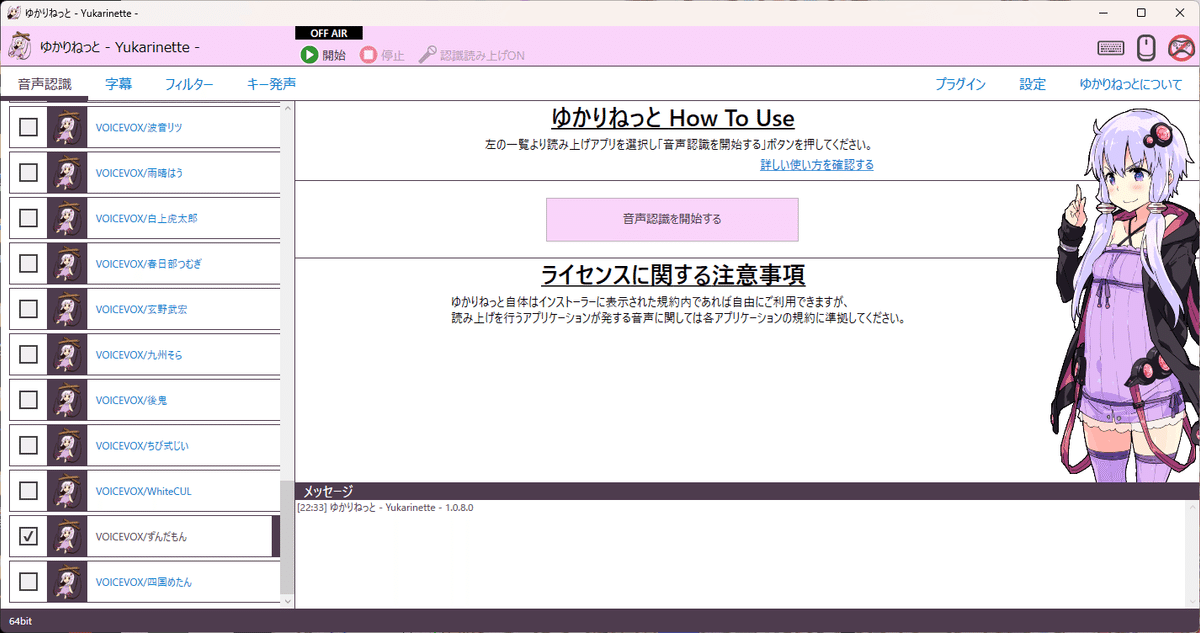Switch to the キー発声 tab
1200x633 pixels.
[271, 84]
